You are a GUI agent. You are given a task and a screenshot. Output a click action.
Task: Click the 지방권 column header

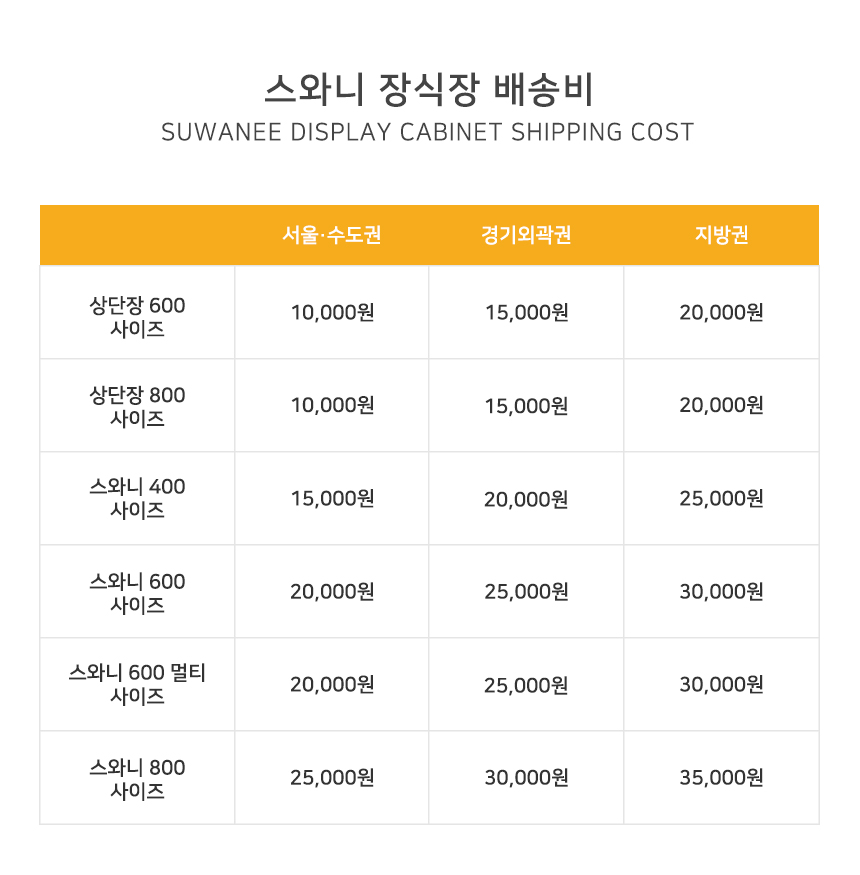coord(721,235)
